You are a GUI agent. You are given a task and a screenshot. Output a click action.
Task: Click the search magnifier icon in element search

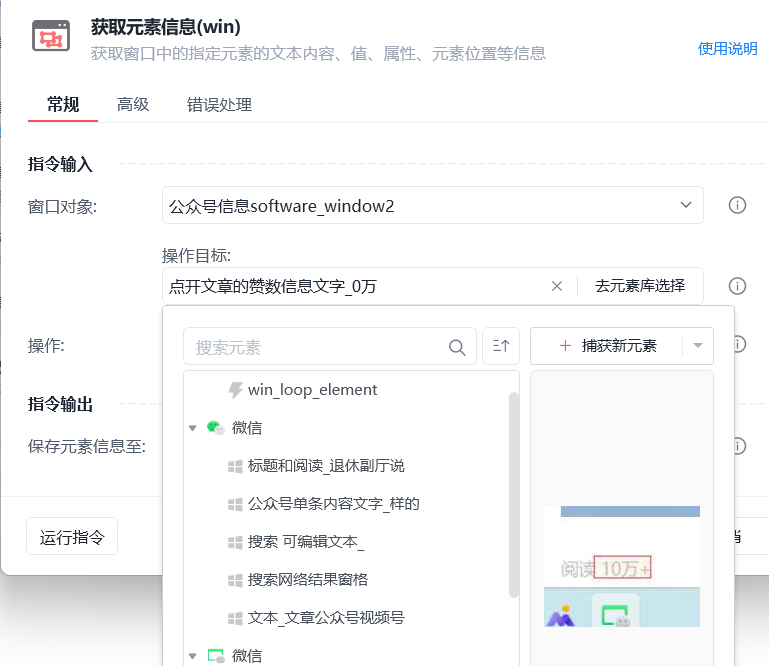(457, 347)
